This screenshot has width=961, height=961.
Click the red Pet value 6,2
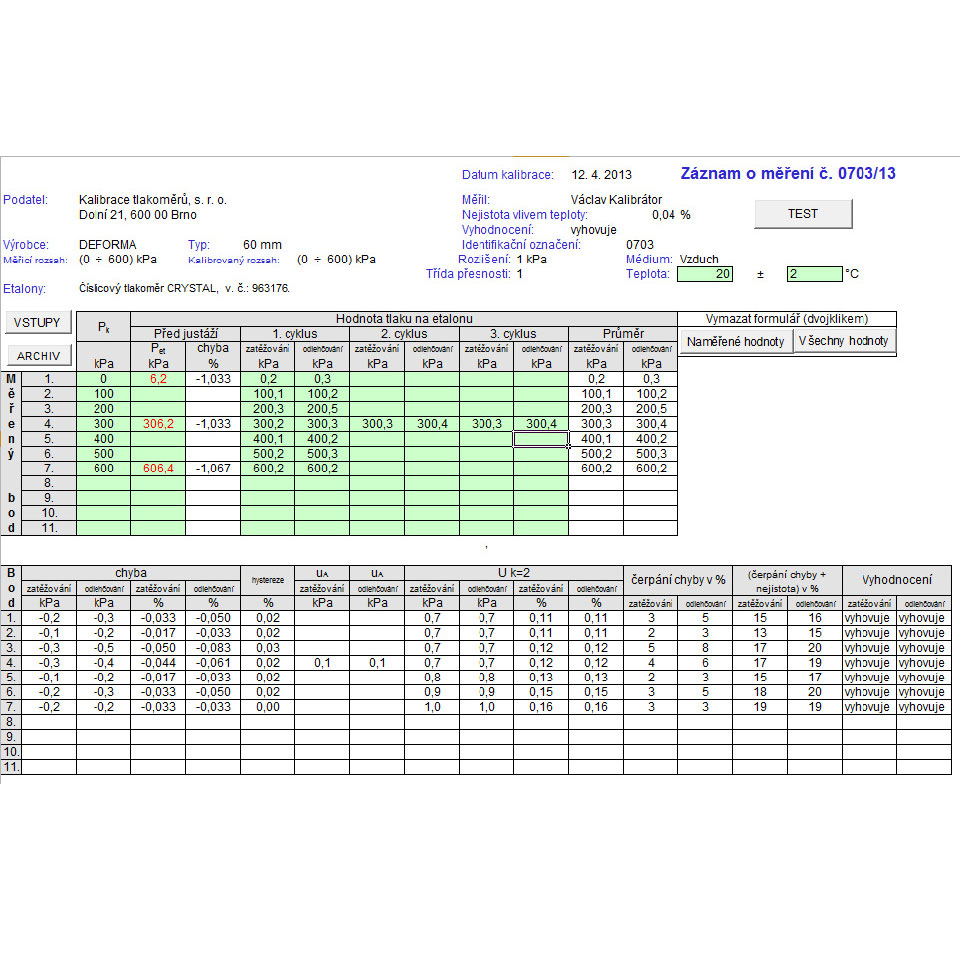(x=158, y=379)
